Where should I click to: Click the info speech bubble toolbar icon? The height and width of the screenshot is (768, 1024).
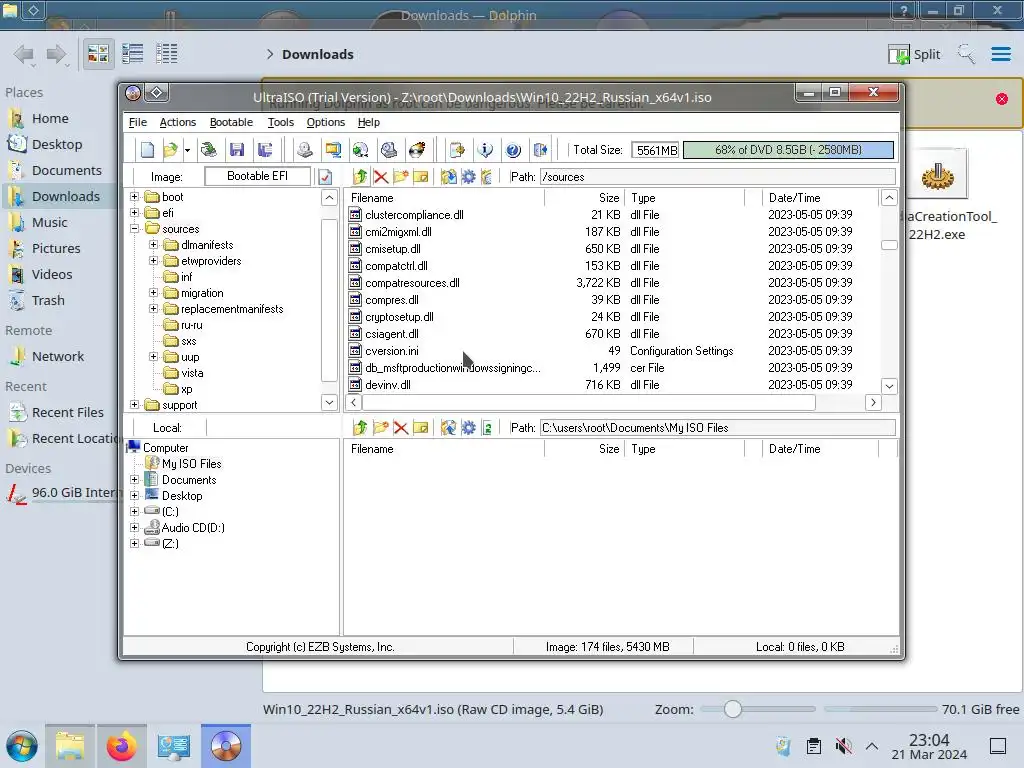485,150
